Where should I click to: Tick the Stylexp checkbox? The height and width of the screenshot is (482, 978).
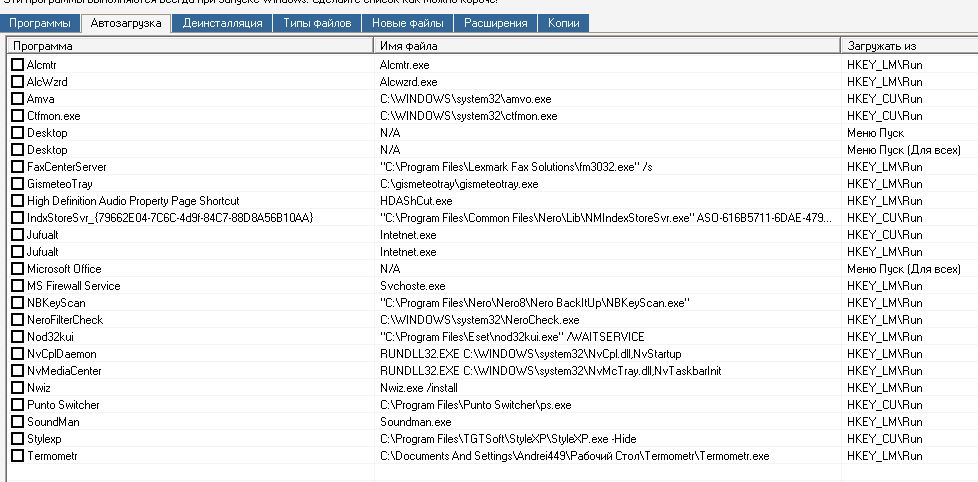(17, 439)
